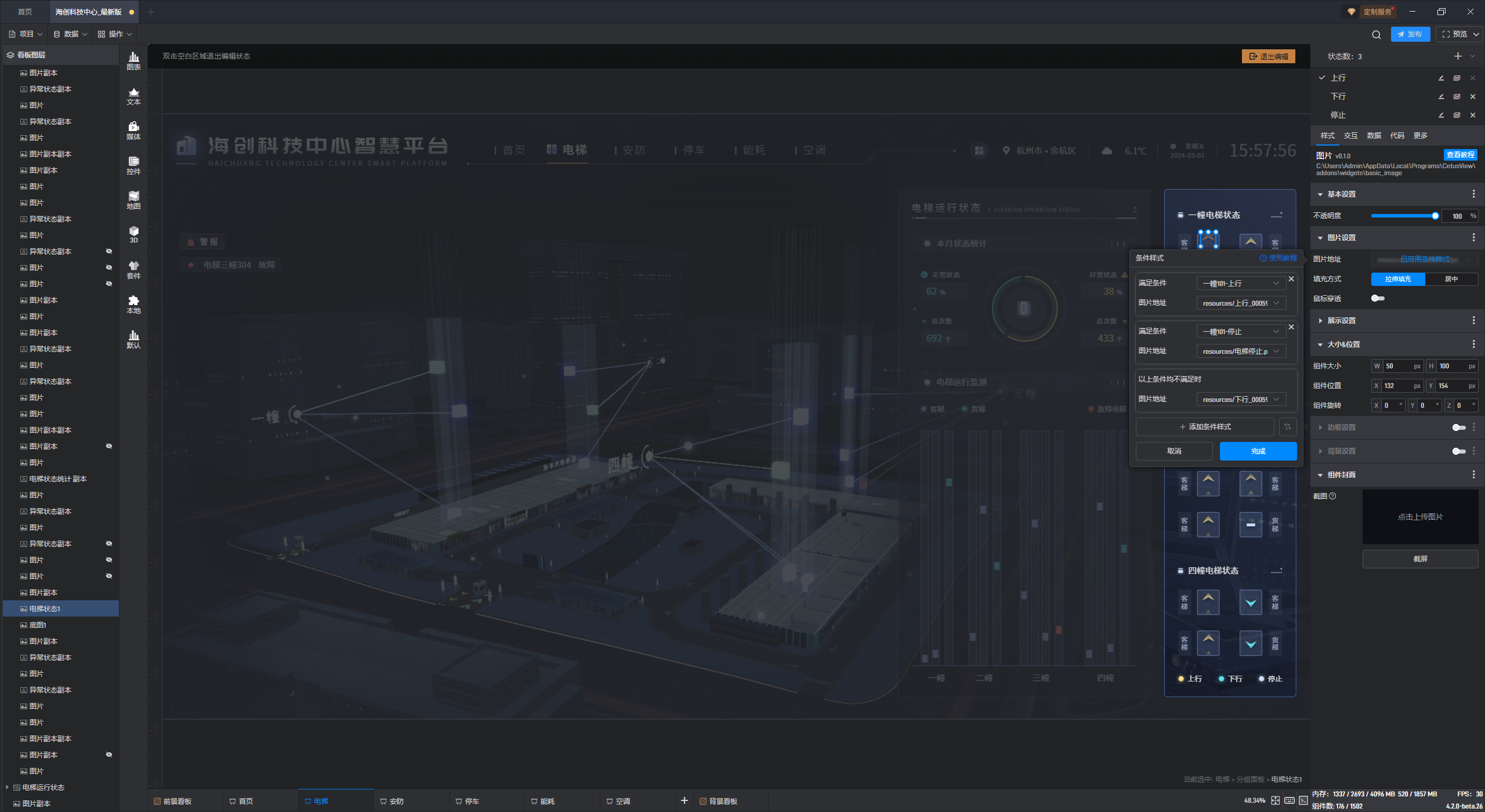Click the 退出编辑 button
The width and height of the screenshot is (1485, 812).
click(1268, 56)
